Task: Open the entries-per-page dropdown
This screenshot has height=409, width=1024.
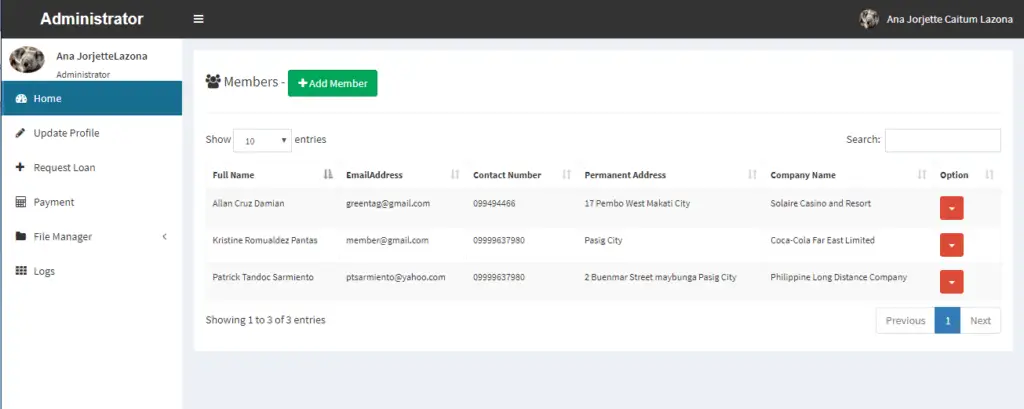Action: click(262, 140)
